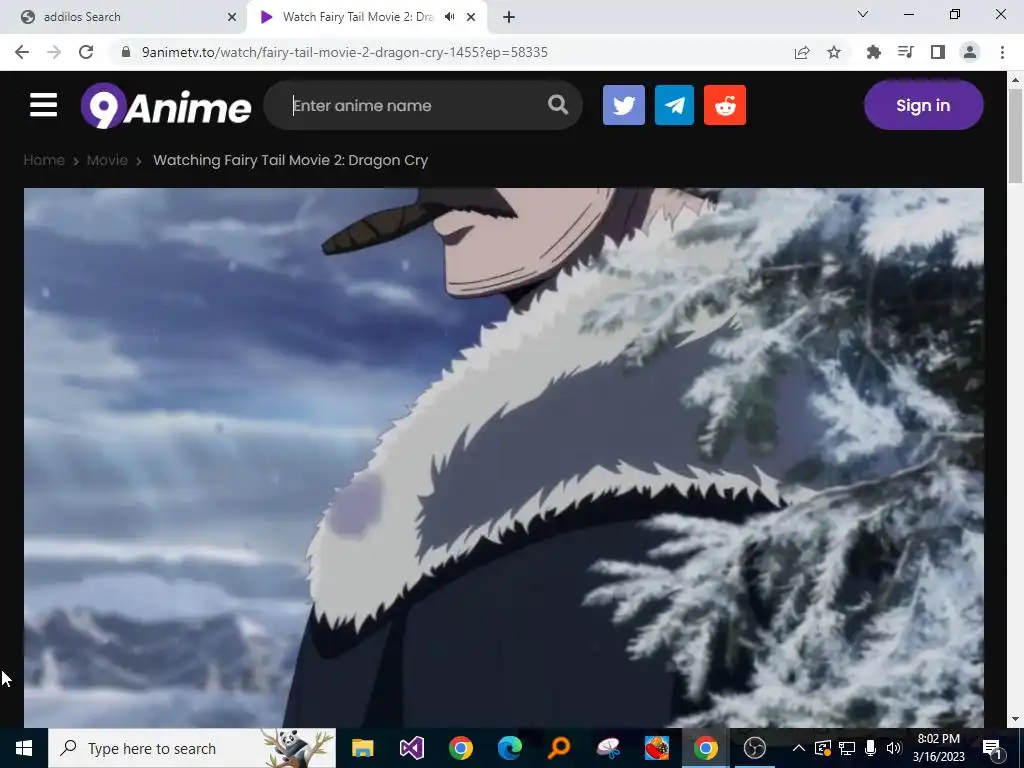Open the orange magnifier taskbar app

click(558, 748)
